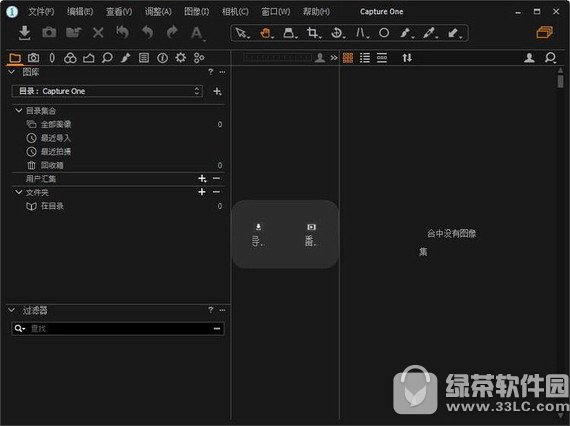Open 过滤器 panel help question mark
Image resolution: width=570 pixels, height=426 pixels.
pyautogui.click(x=210, y=310)
